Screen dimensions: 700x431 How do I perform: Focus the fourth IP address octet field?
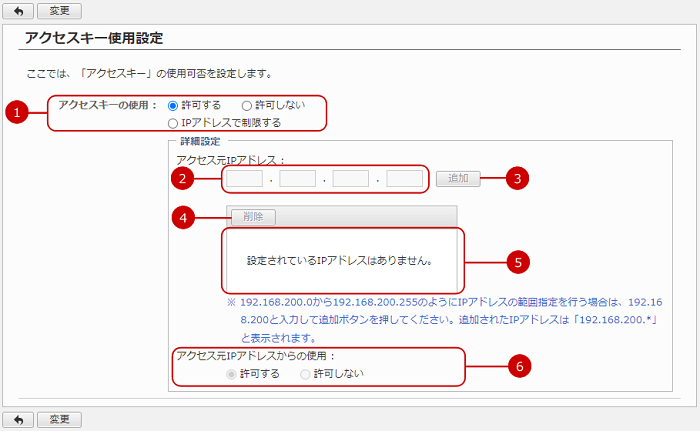click(404, 179)
